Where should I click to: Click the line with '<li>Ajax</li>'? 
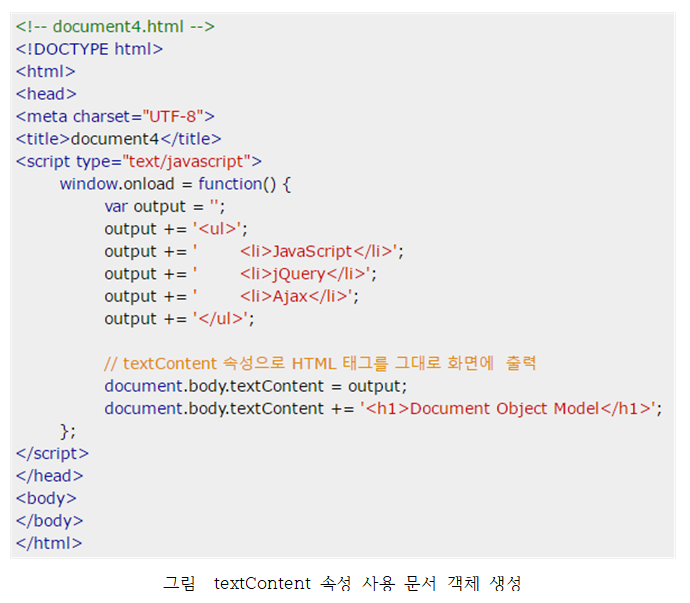point(231,297)
